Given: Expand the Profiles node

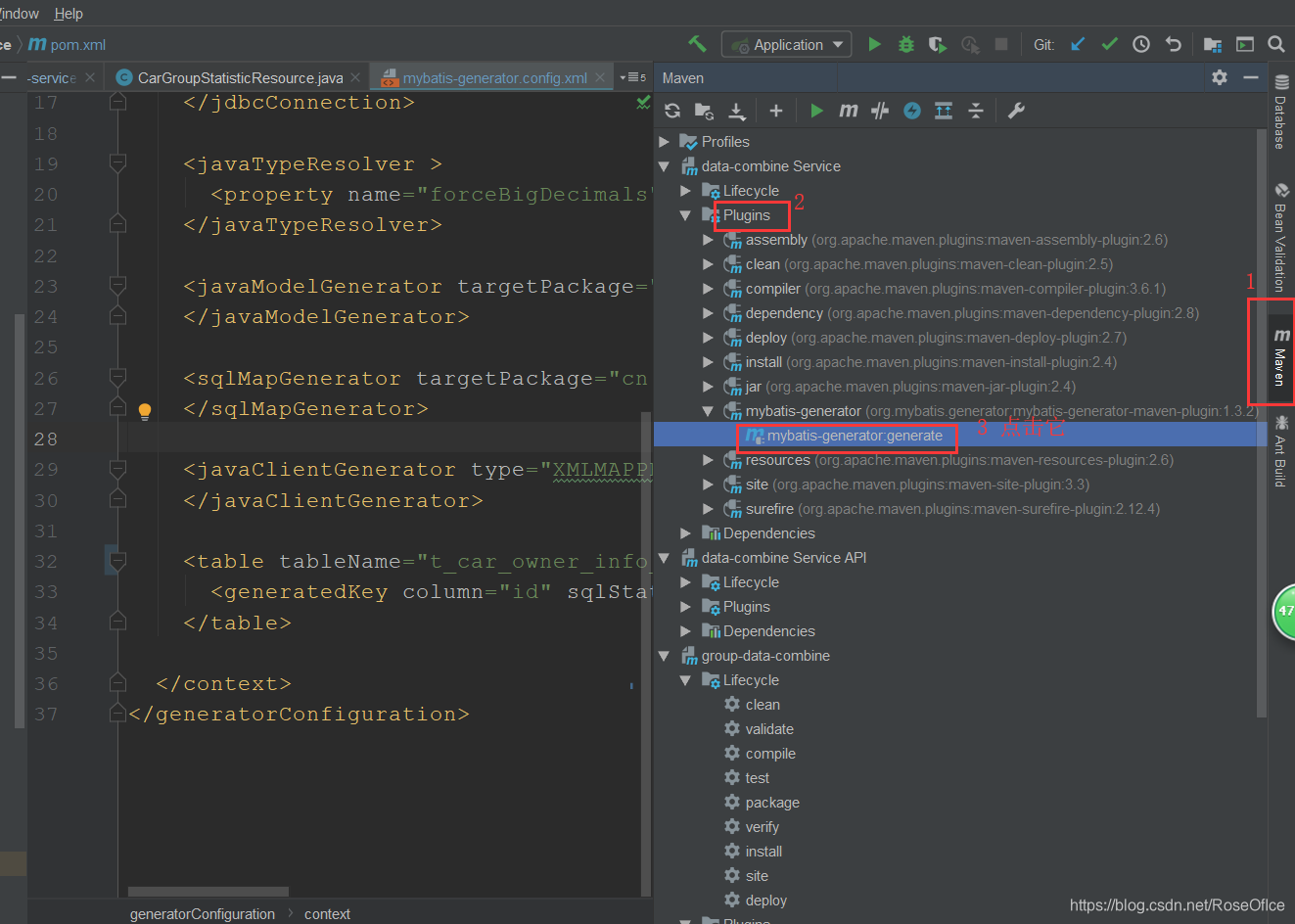Looking at the screenshot, I should (664, 142).
